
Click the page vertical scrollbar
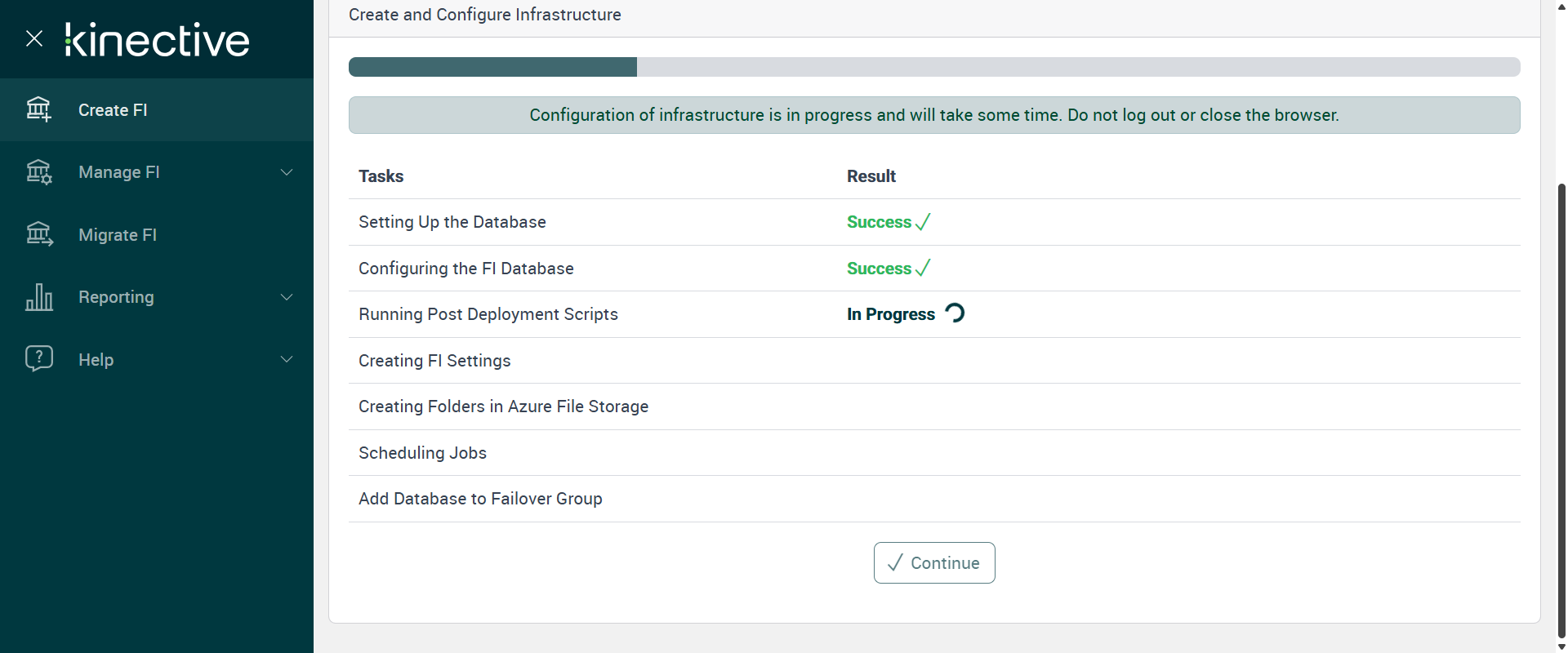coord(1561,408)
